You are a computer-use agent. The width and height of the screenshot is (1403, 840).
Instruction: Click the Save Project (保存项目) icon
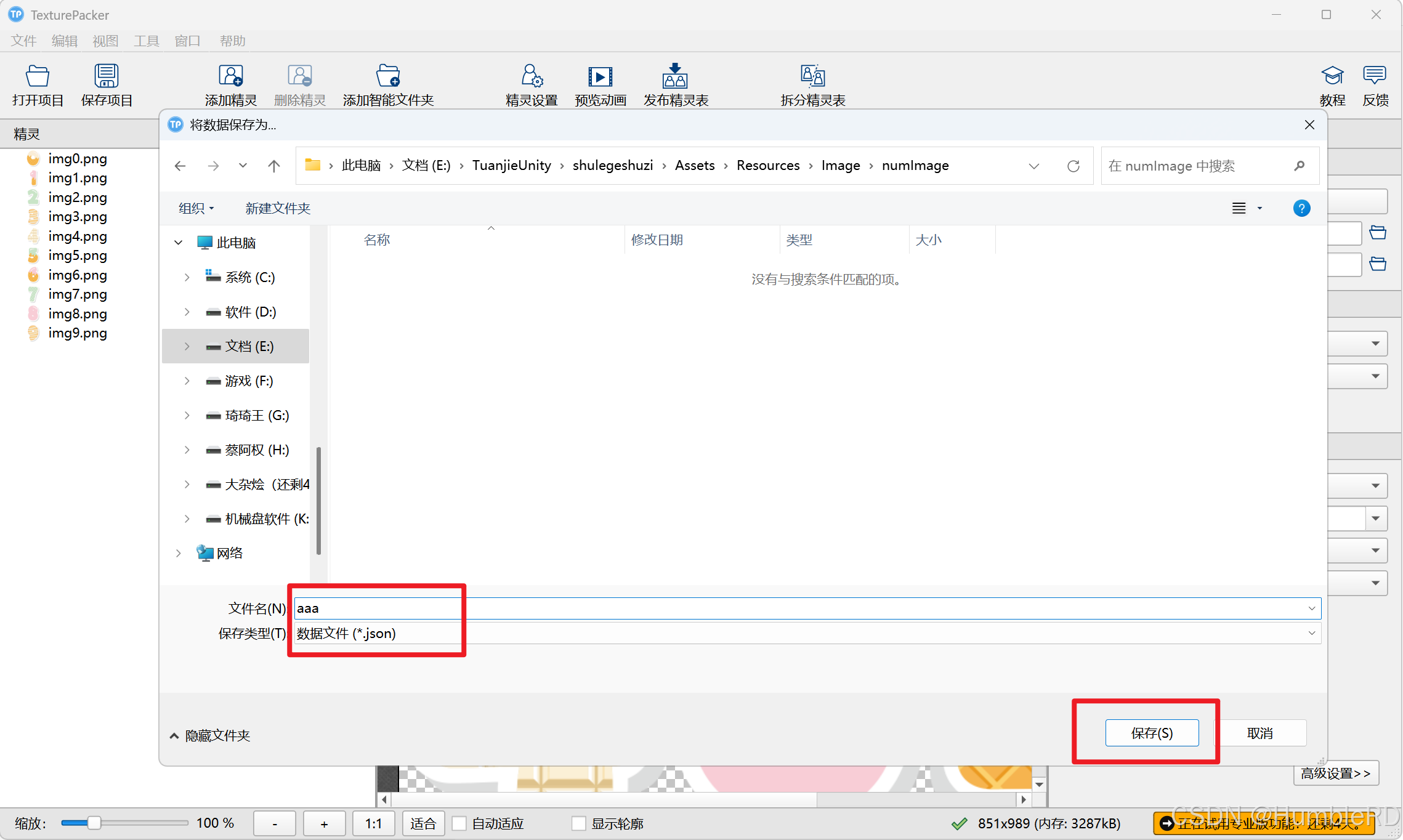click(x=107, y=77)
